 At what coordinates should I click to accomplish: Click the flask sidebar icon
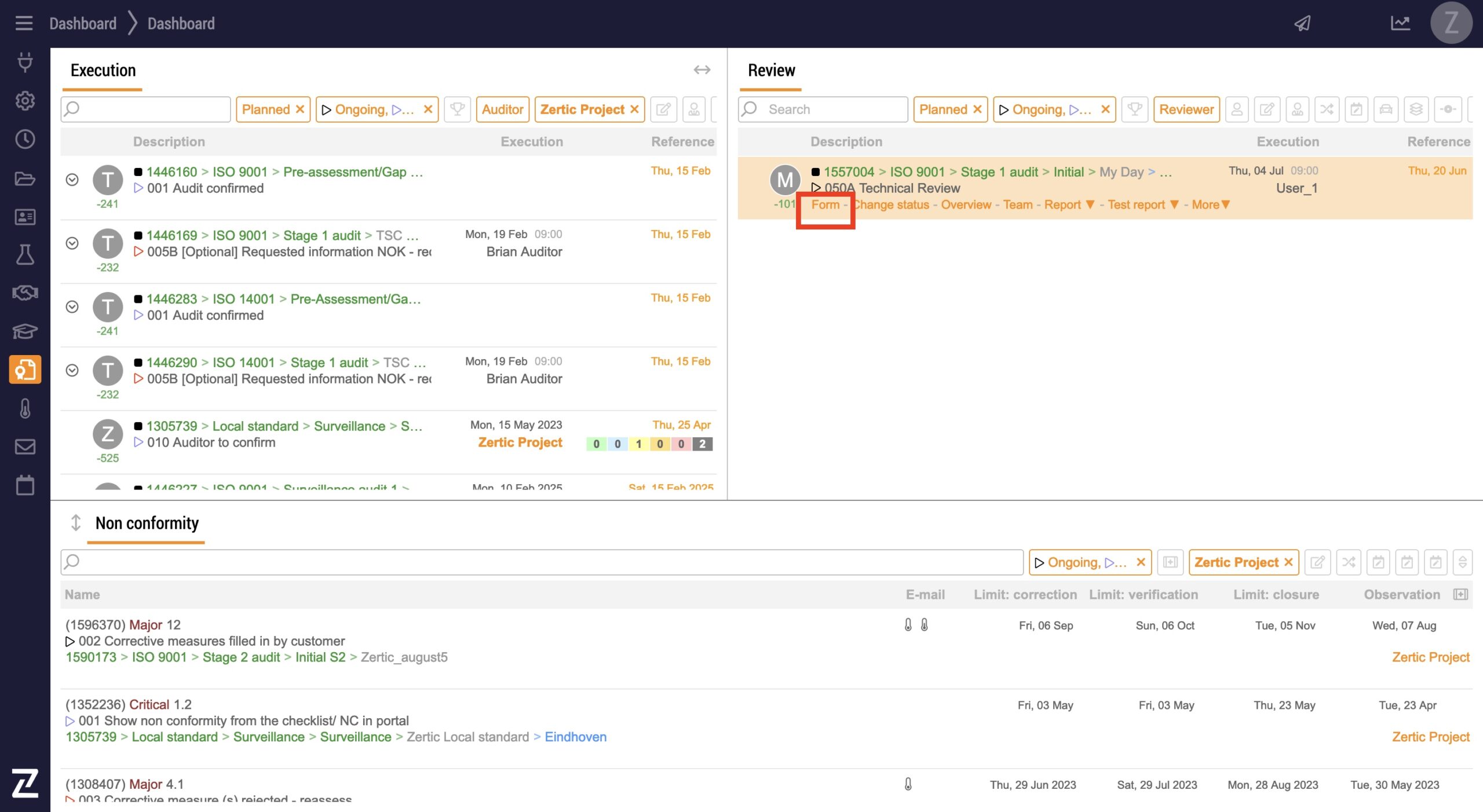pyautogui.click(x=25, y=254)
